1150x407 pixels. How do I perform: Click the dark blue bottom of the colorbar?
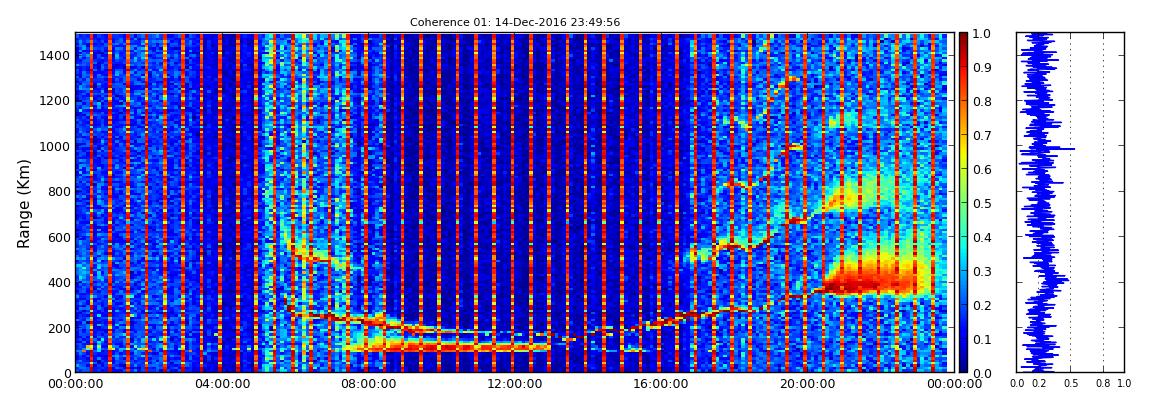pos(964,365)
